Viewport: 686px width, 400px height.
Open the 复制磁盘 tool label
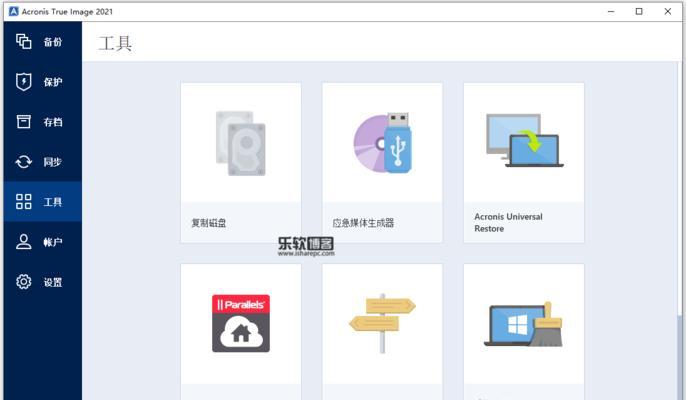point(209,223)
